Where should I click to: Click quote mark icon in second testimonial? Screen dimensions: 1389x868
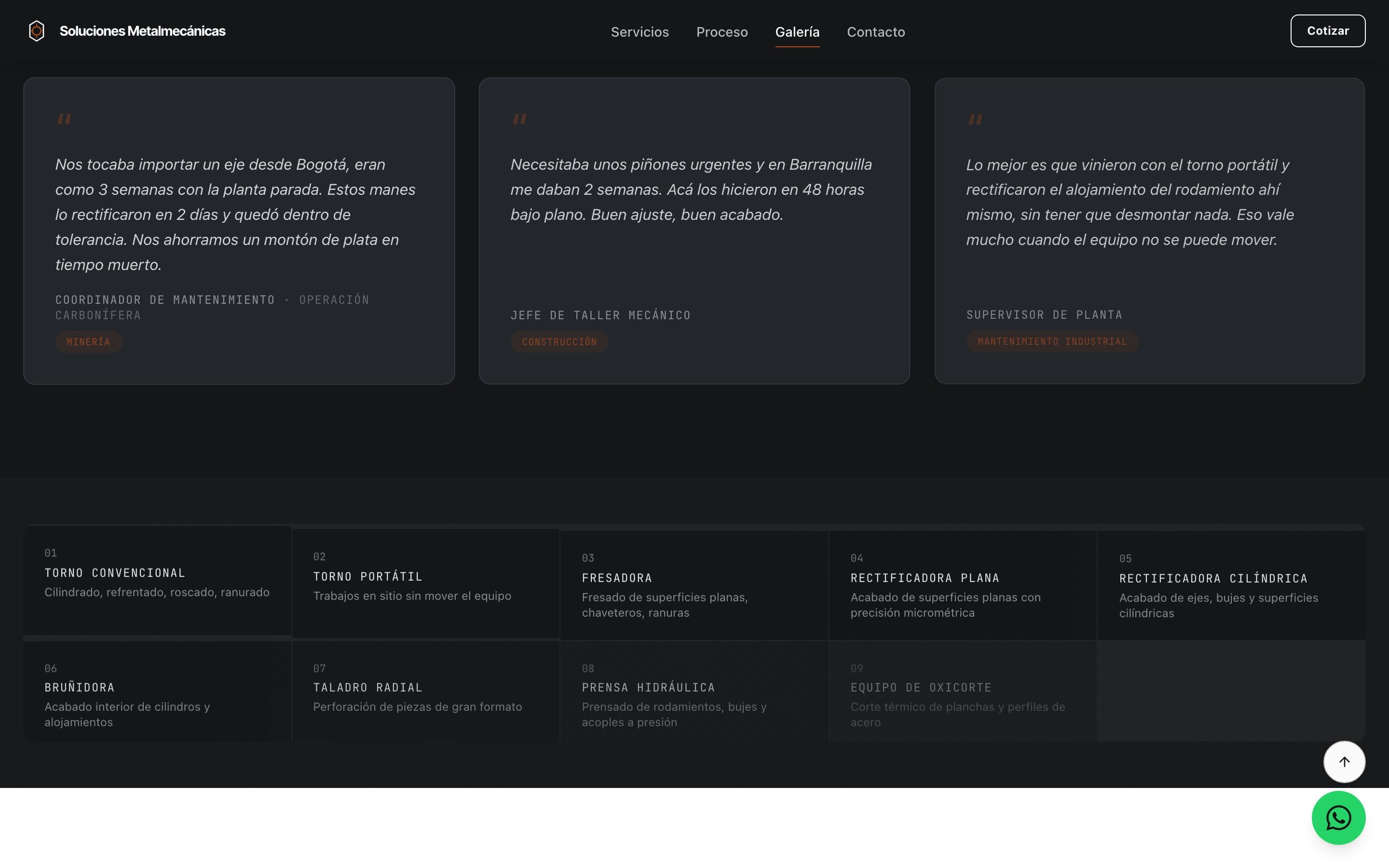pyautogui.click(x=519, y=119)
